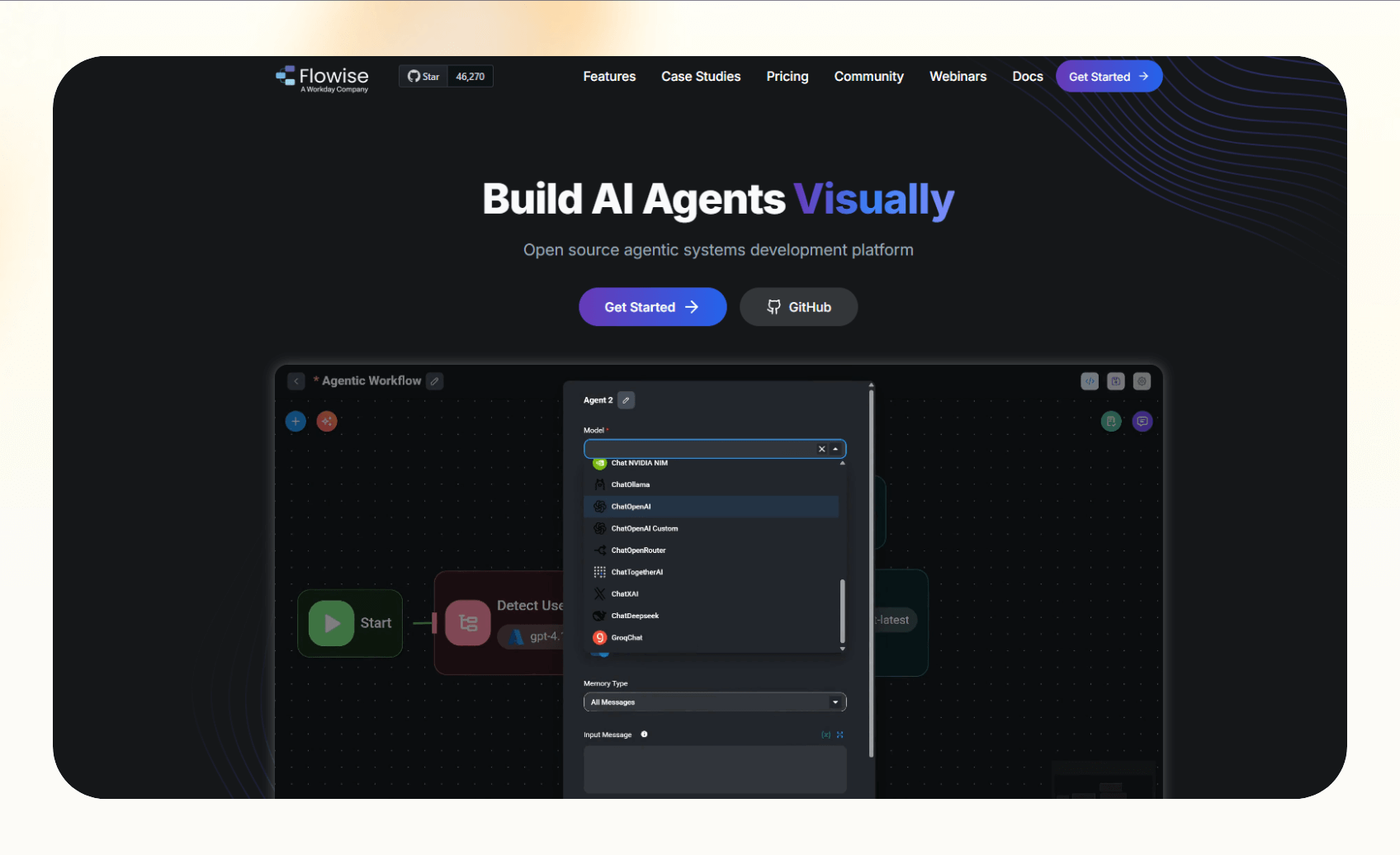Open Case Studies in the nav bar

(x=701, y=76)
